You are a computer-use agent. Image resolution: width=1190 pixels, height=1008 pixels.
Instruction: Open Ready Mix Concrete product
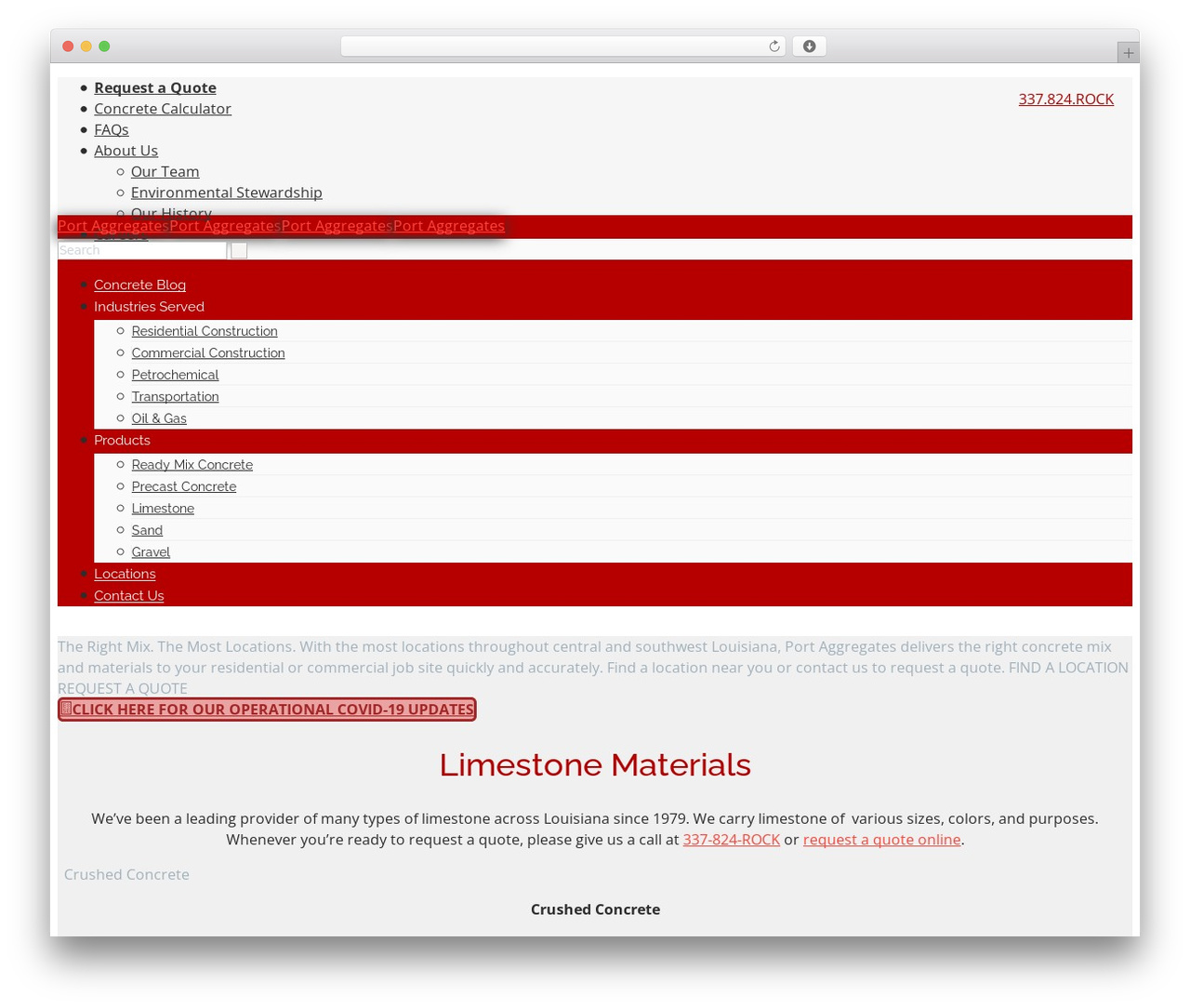click(x=192, y=465)
